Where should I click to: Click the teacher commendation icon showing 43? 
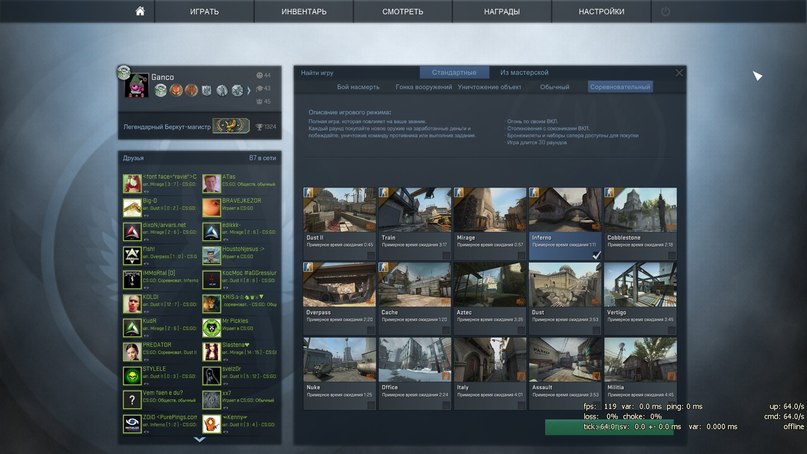pos(259,89)
